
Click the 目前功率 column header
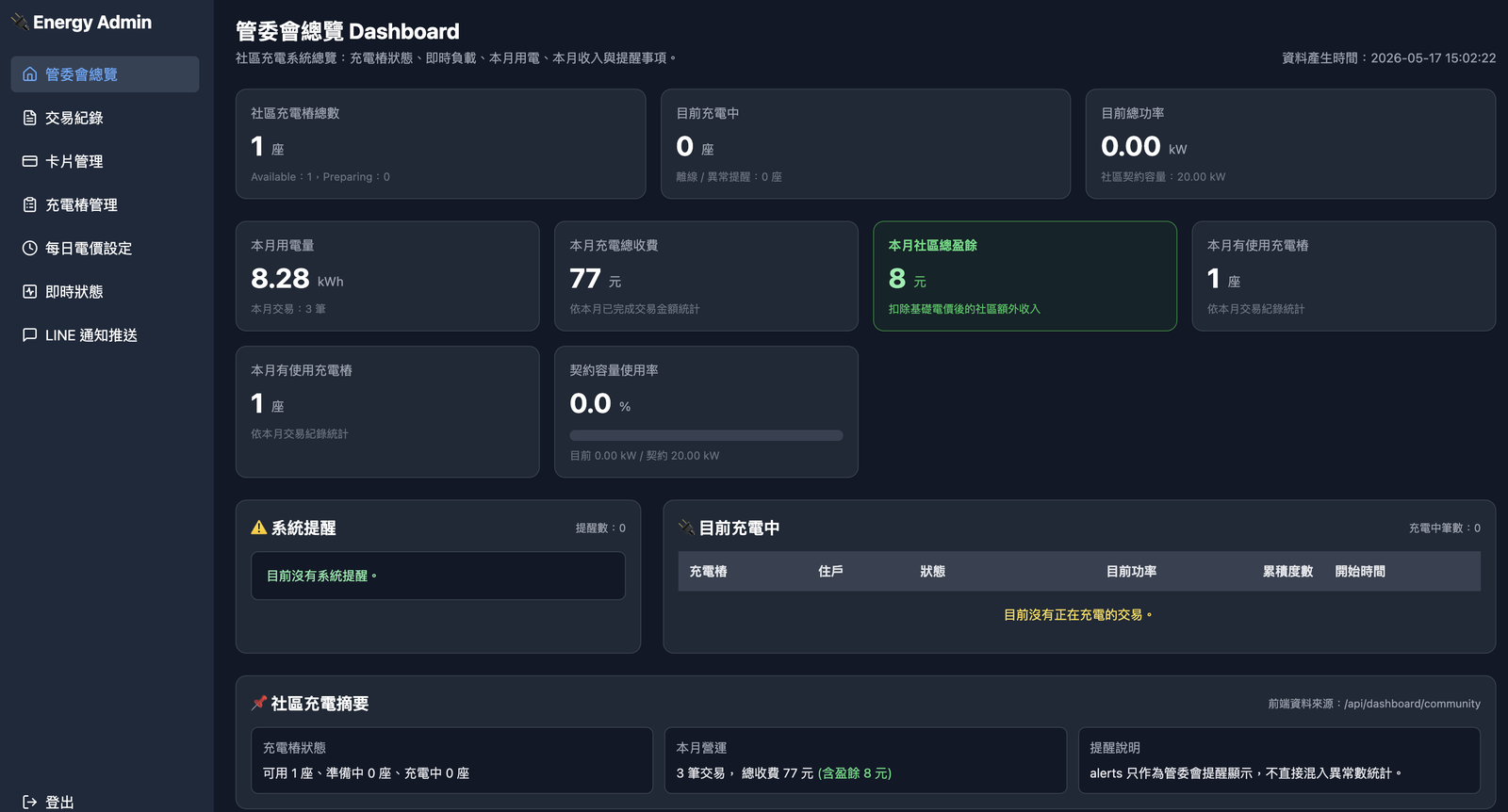tap(1131, 571)
